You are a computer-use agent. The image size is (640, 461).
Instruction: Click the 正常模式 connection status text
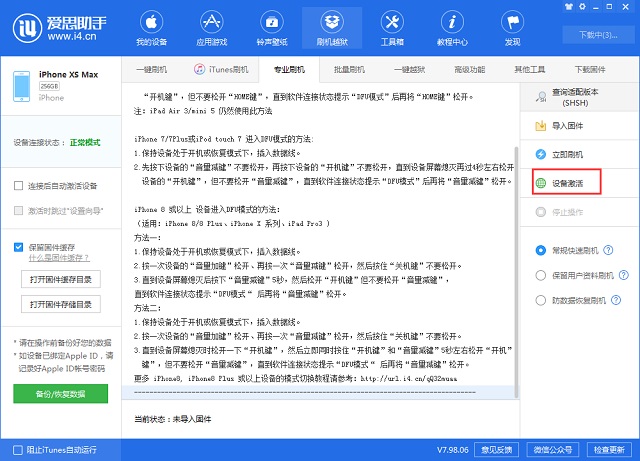85,143
